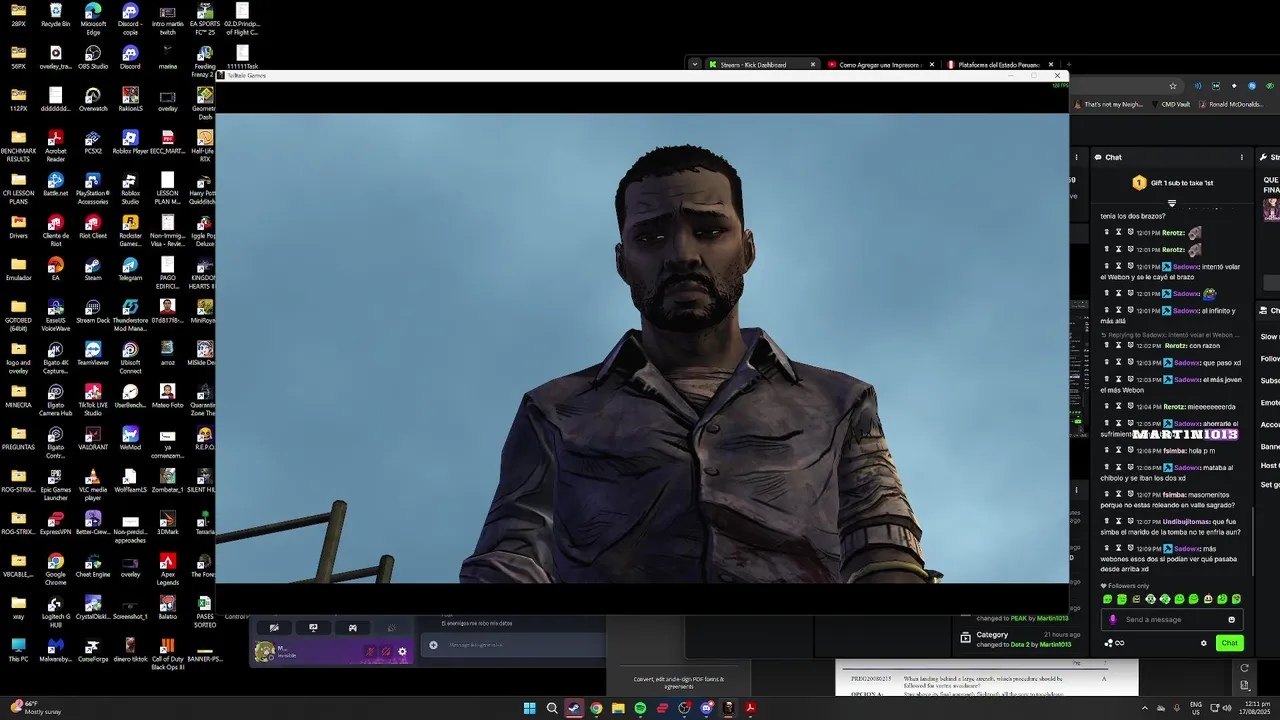Collapse the Gift 1 sub banner
1280x720 pixels.
click(1172, 203)
